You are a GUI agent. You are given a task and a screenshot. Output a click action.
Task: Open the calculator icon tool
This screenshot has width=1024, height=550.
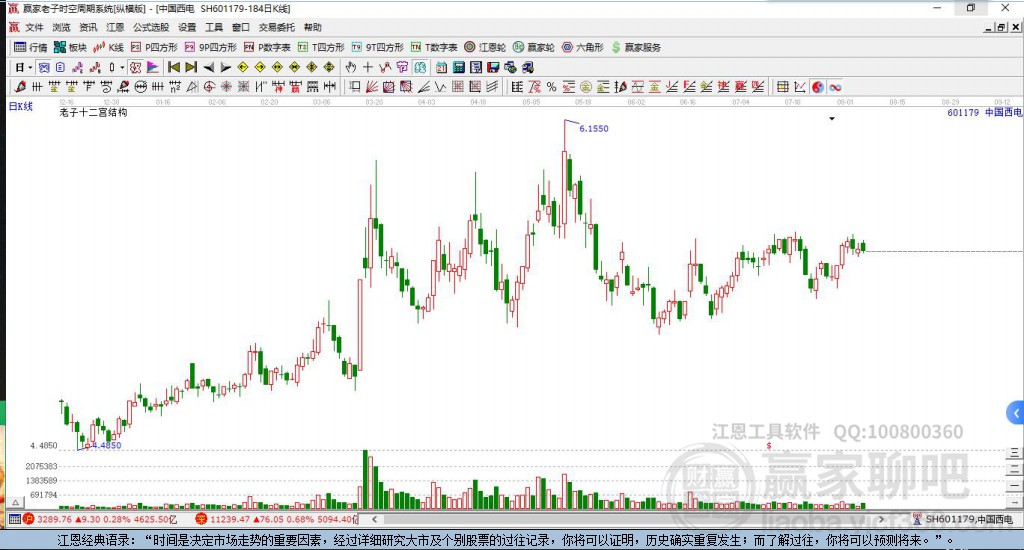458,67
